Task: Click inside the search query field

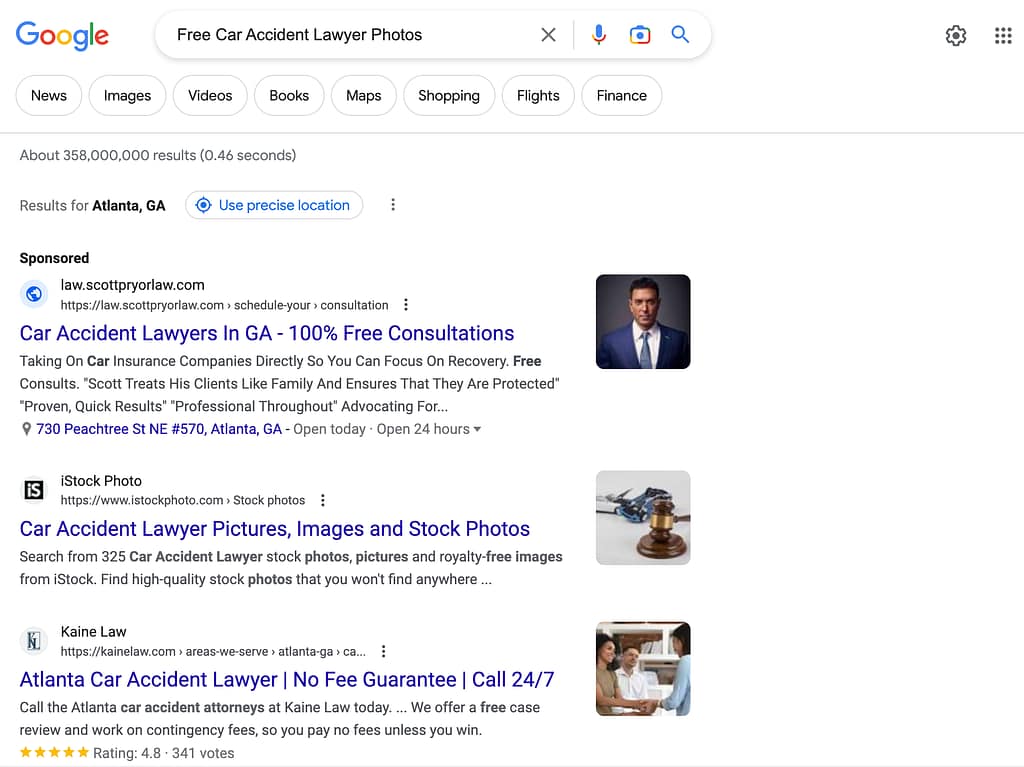Action: coord(353,35)
